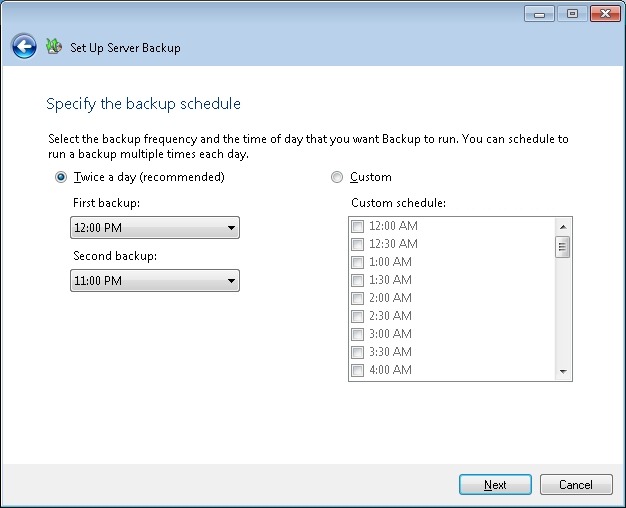This screenshot has width=626, height=508.
Task: Tick the 1:30 AM checkbox
Action: point(357,280)
